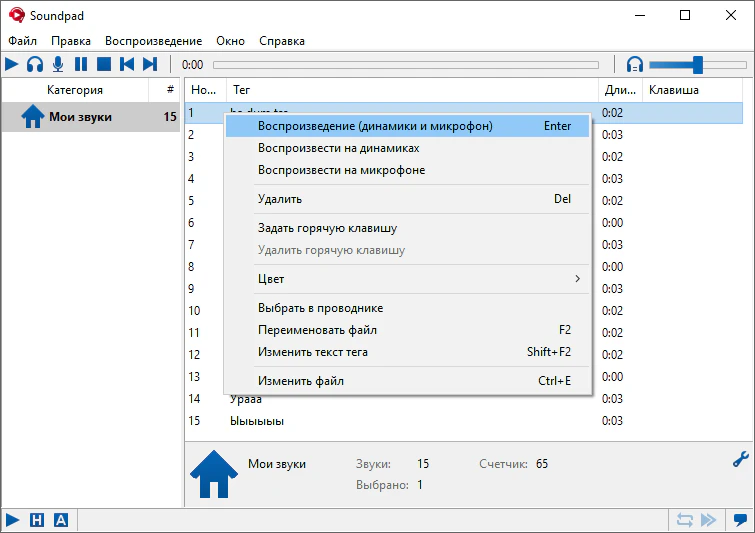Choose Удалить from the context menu
Viewport: 755px width, 533px height.
[280, 199]
